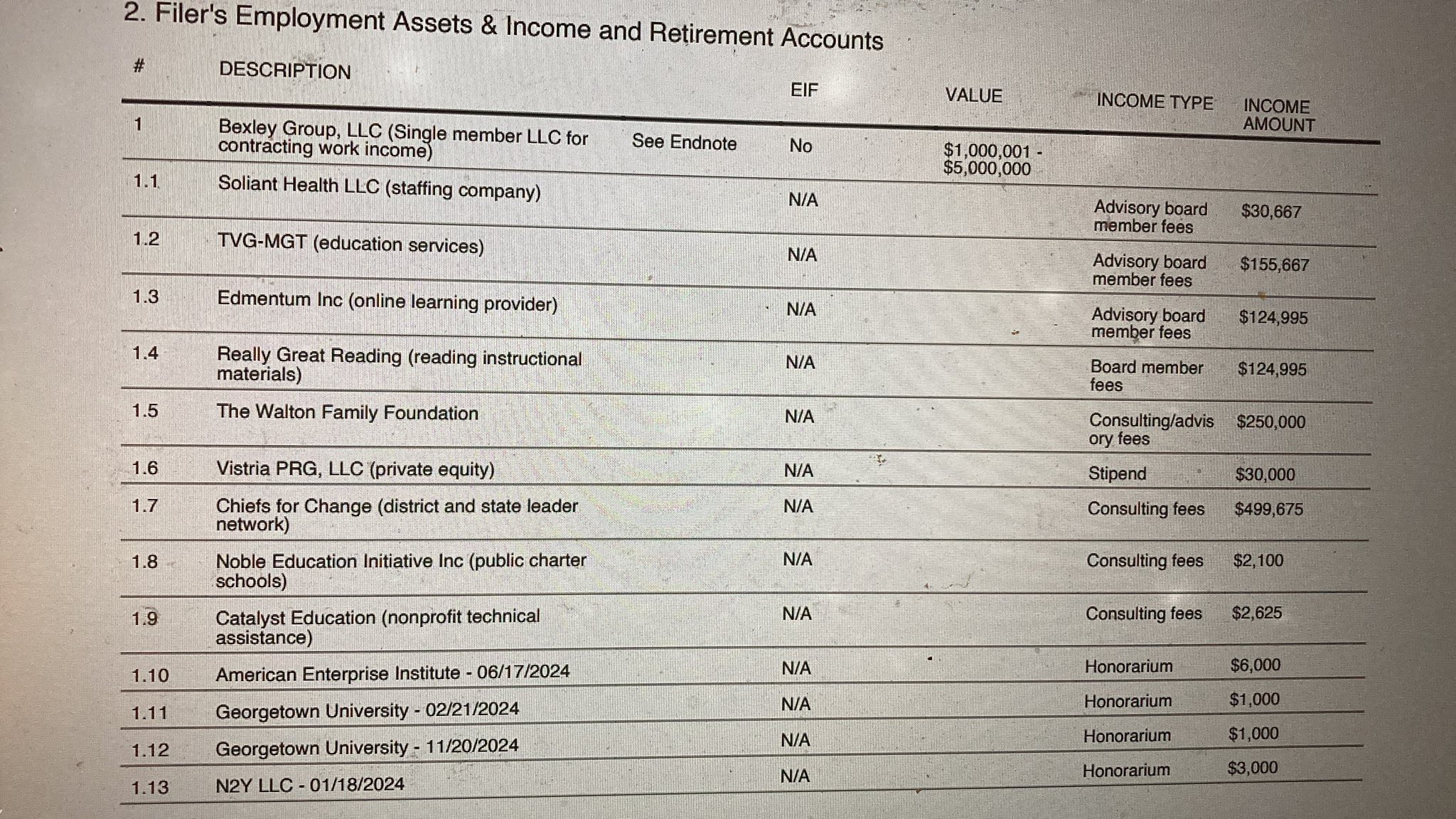Click the section 2 Filer's Employment heading
The height and width of the screenshot is (819, 1456).
coord(503,26)
